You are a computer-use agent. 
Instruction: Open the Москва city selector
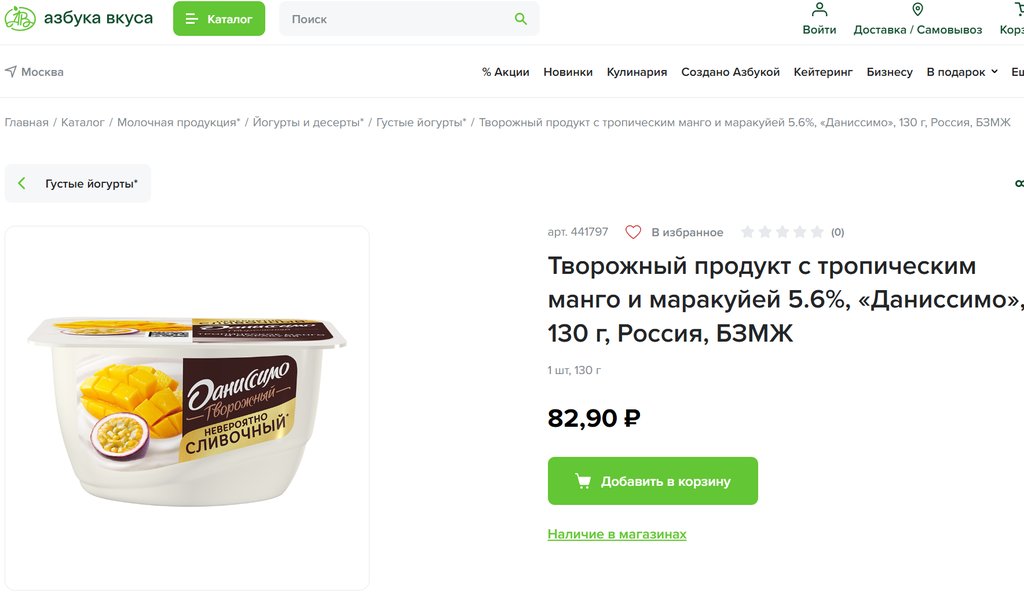(41, 72)
